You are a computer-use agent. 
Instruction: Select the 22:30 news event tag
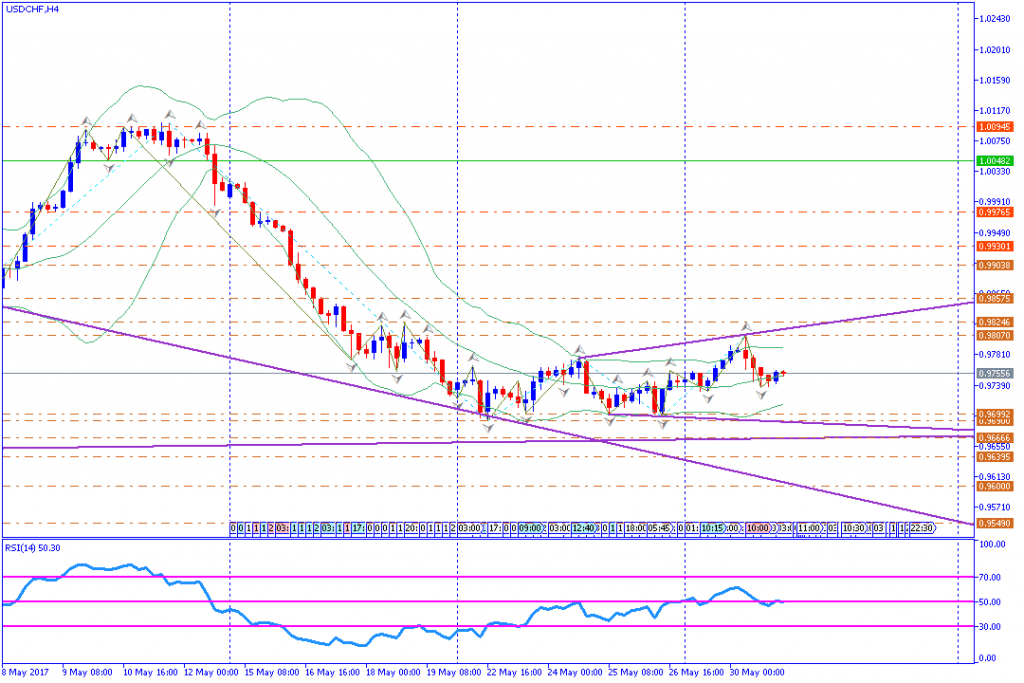pyautogui.click(x=921, y=527)
